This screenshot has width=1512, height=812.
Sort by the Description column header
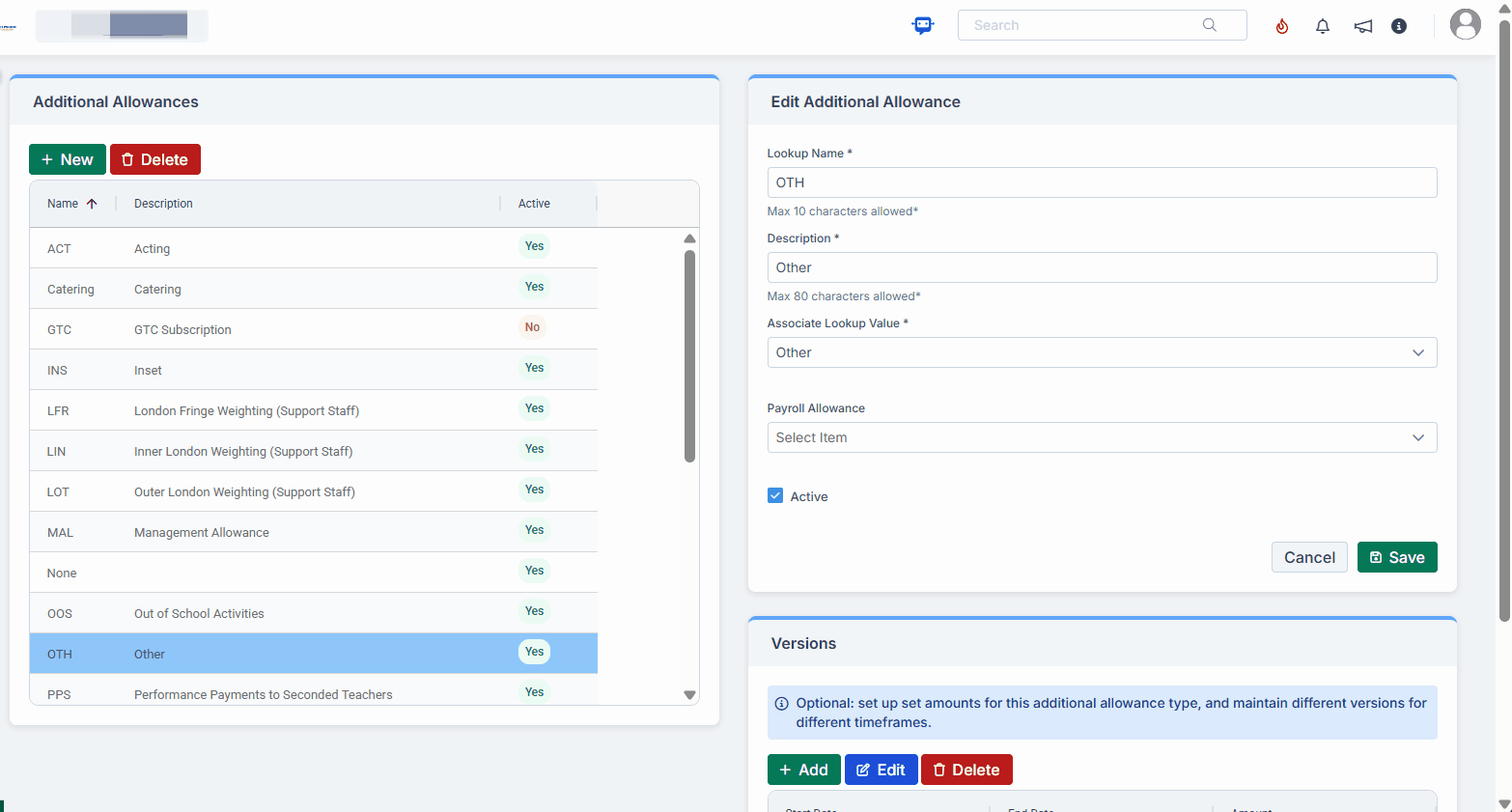pos(163,204)
